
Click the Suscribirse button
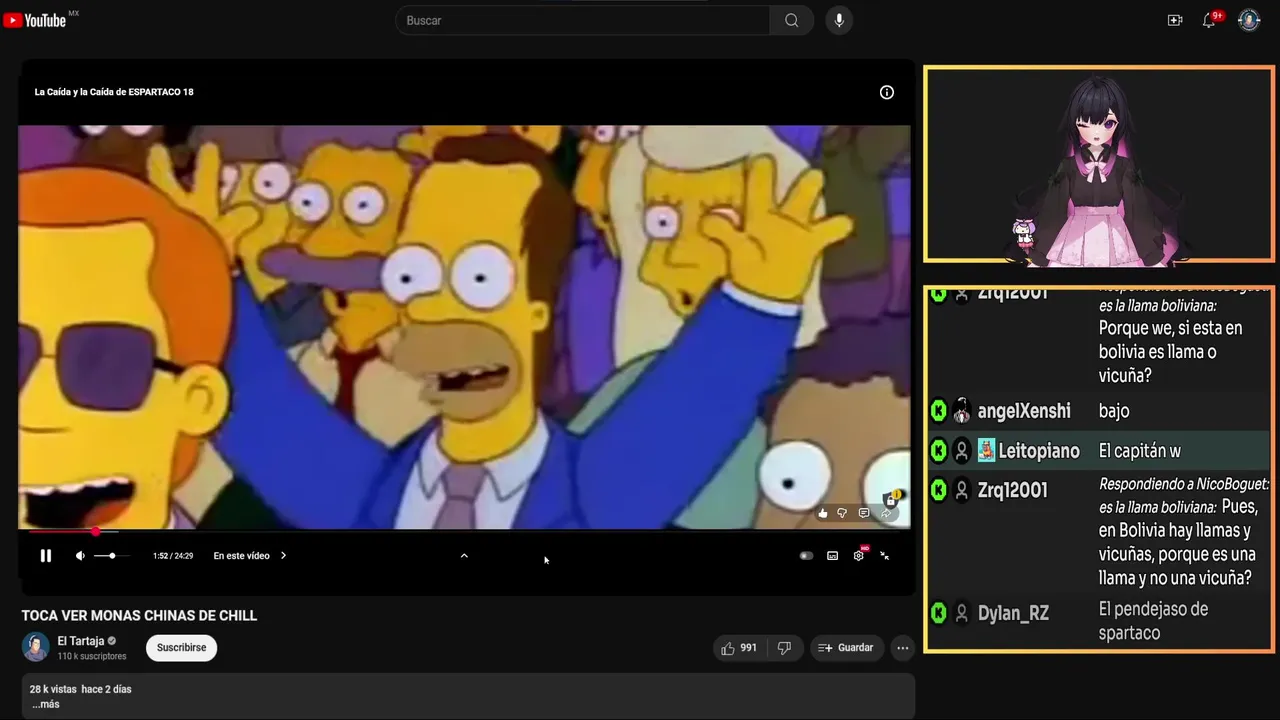(181, 648)
